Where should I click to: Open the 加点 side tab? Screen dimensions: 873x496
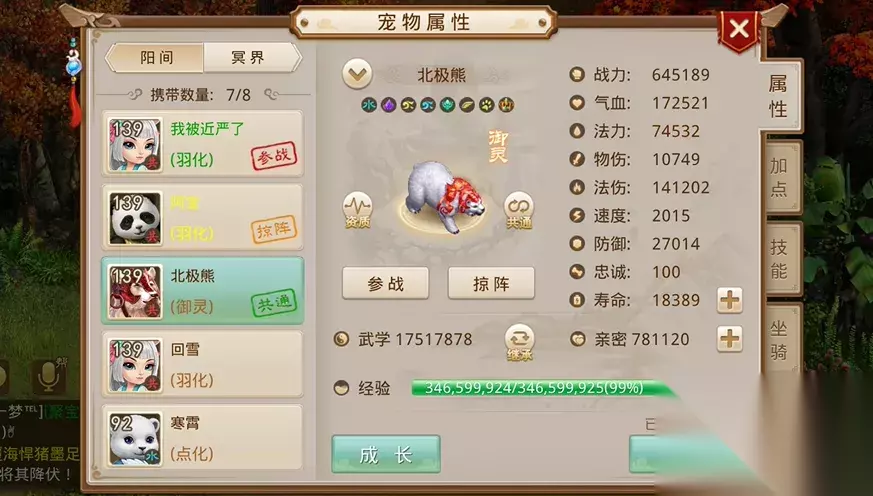coord(779,176)
